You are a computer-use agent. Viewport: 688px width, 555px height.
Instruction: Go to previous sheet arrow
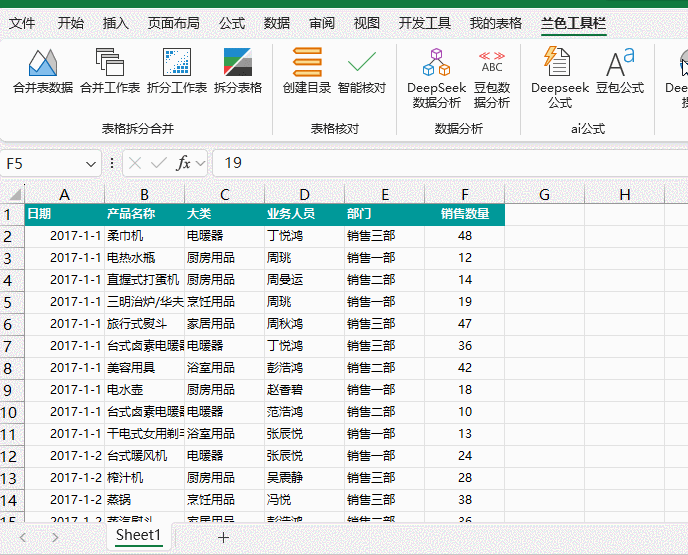23,537
